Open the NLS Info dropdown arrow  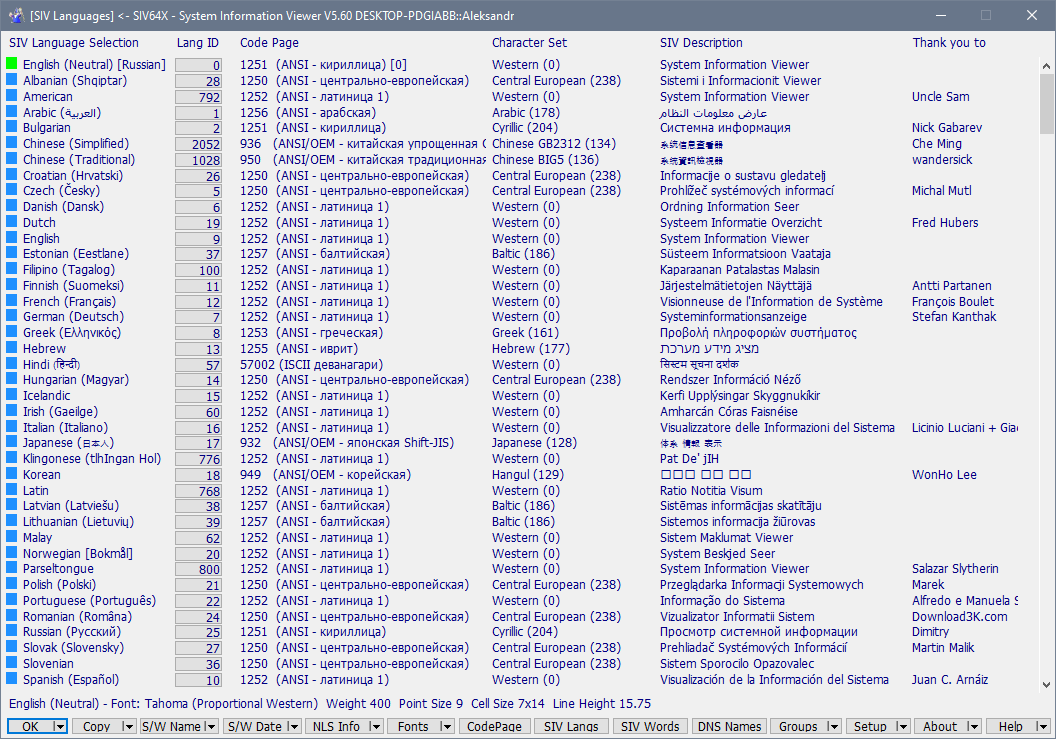pos(376,726)
